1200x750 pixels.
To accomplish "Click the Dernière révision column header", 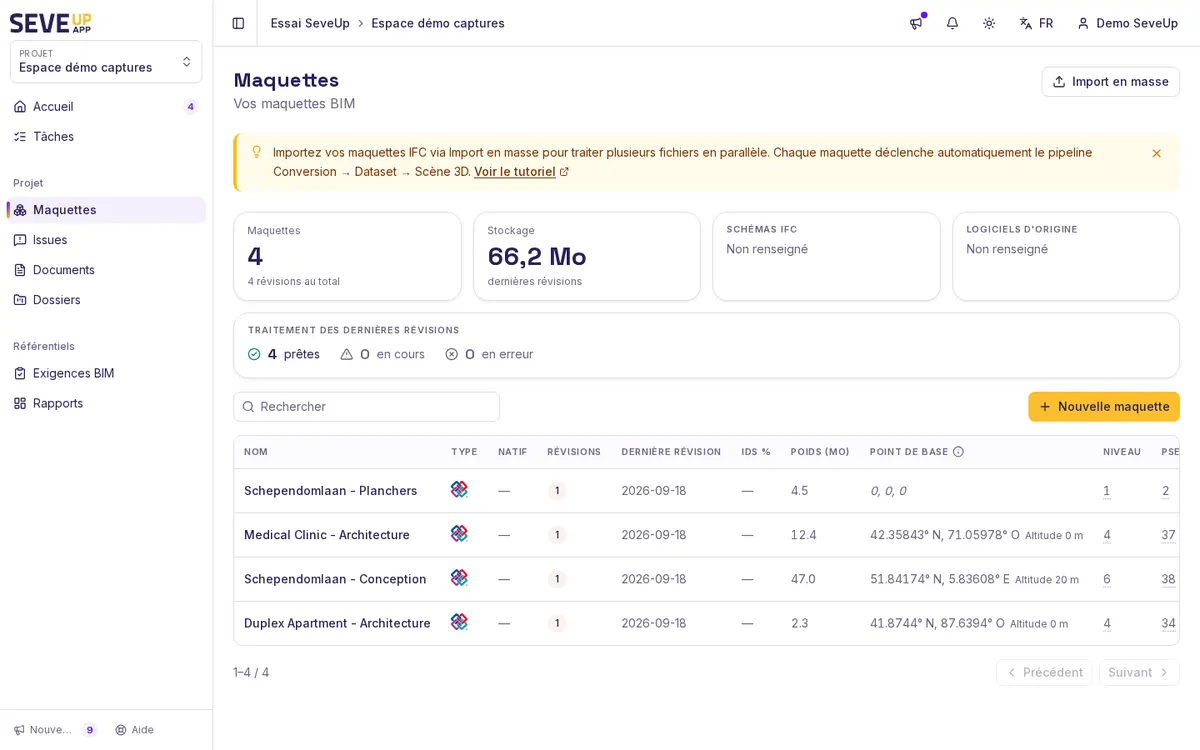I will pyautogui.click(x=671, y=452).
